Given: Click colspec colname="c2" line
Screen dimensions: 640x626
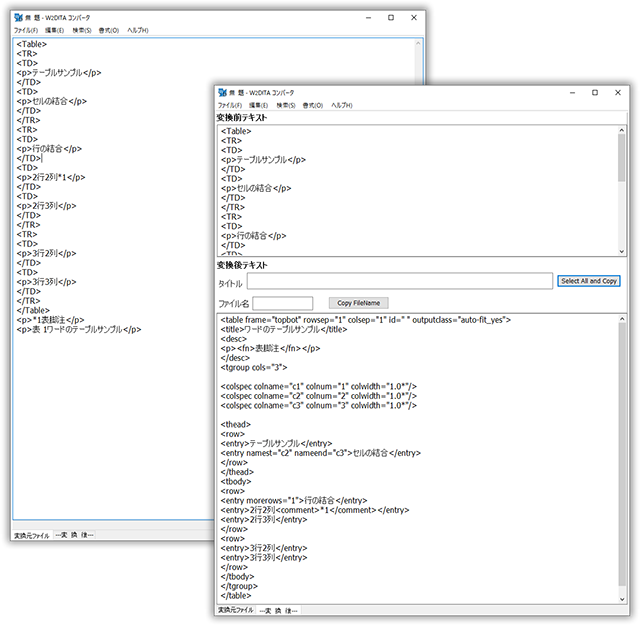Looking at the screenshot, I should 319,396.
